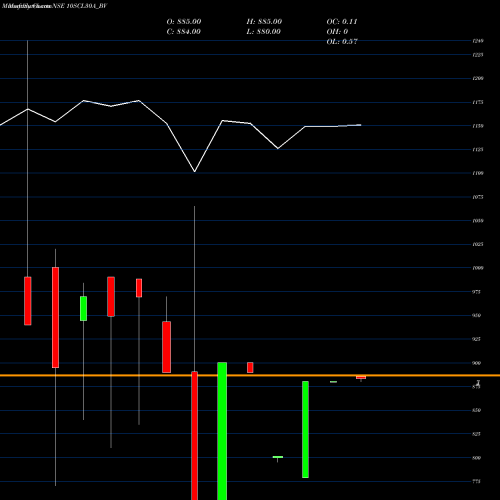Screen dimensions: 500x500
Task: Select the 1150 price axis label
Action: tap(478, 126)
